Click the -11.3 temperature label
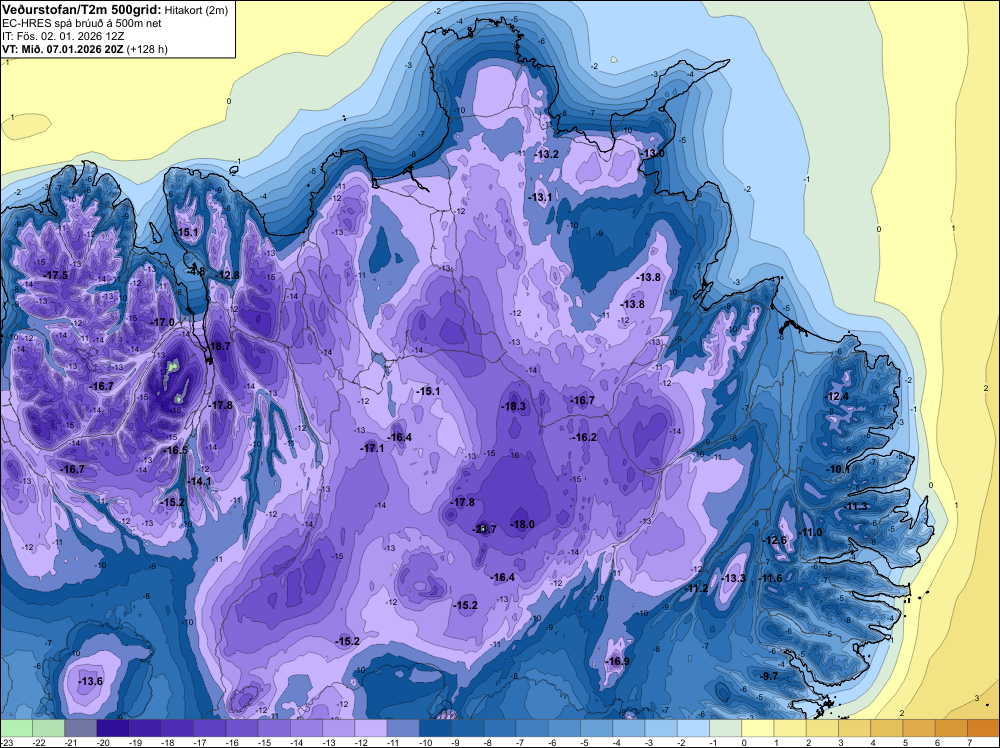1000x748 pixels. pos(856,506)
